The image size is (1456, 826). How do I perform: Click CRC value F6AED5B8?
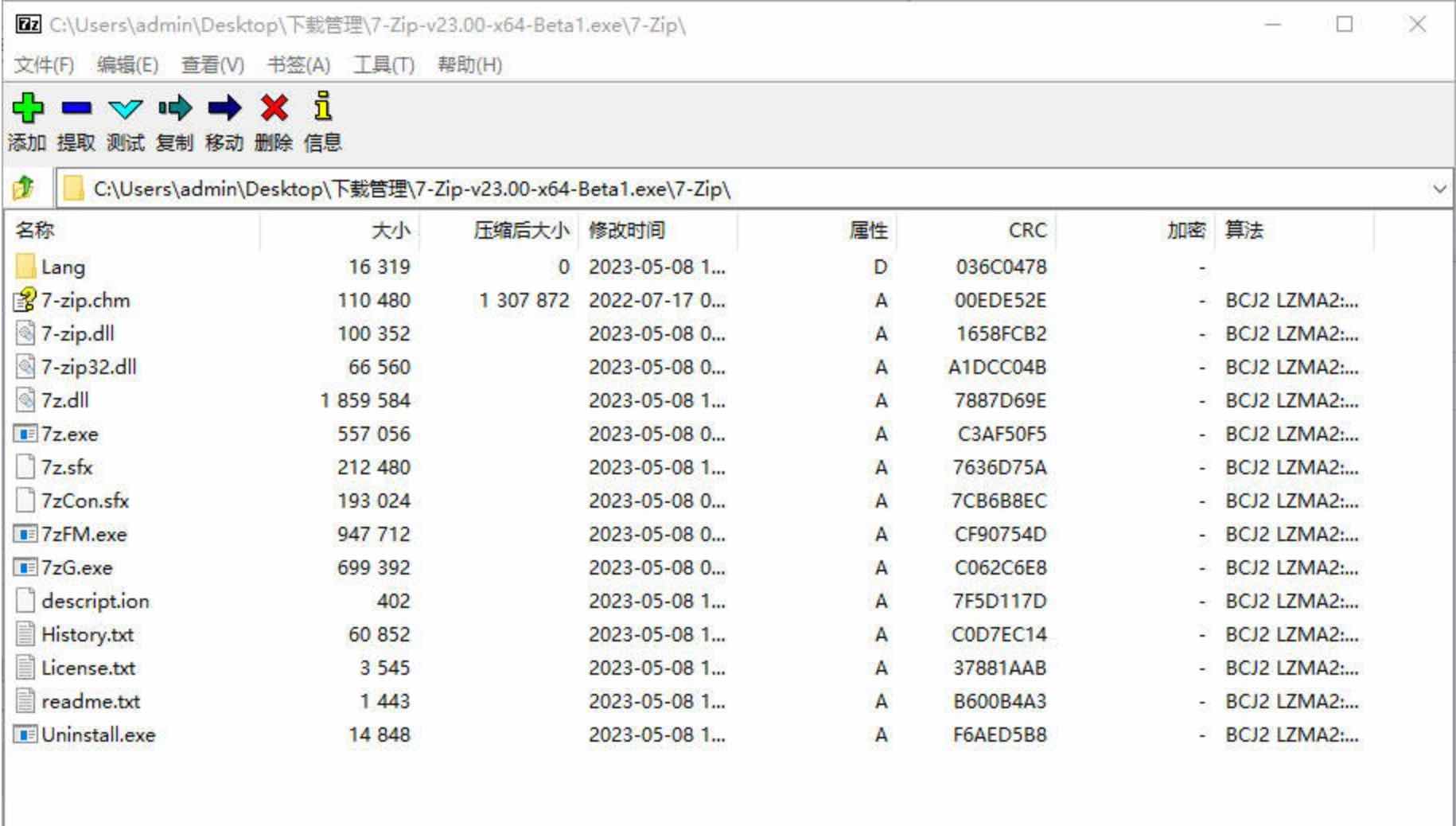pos(1000,734)
